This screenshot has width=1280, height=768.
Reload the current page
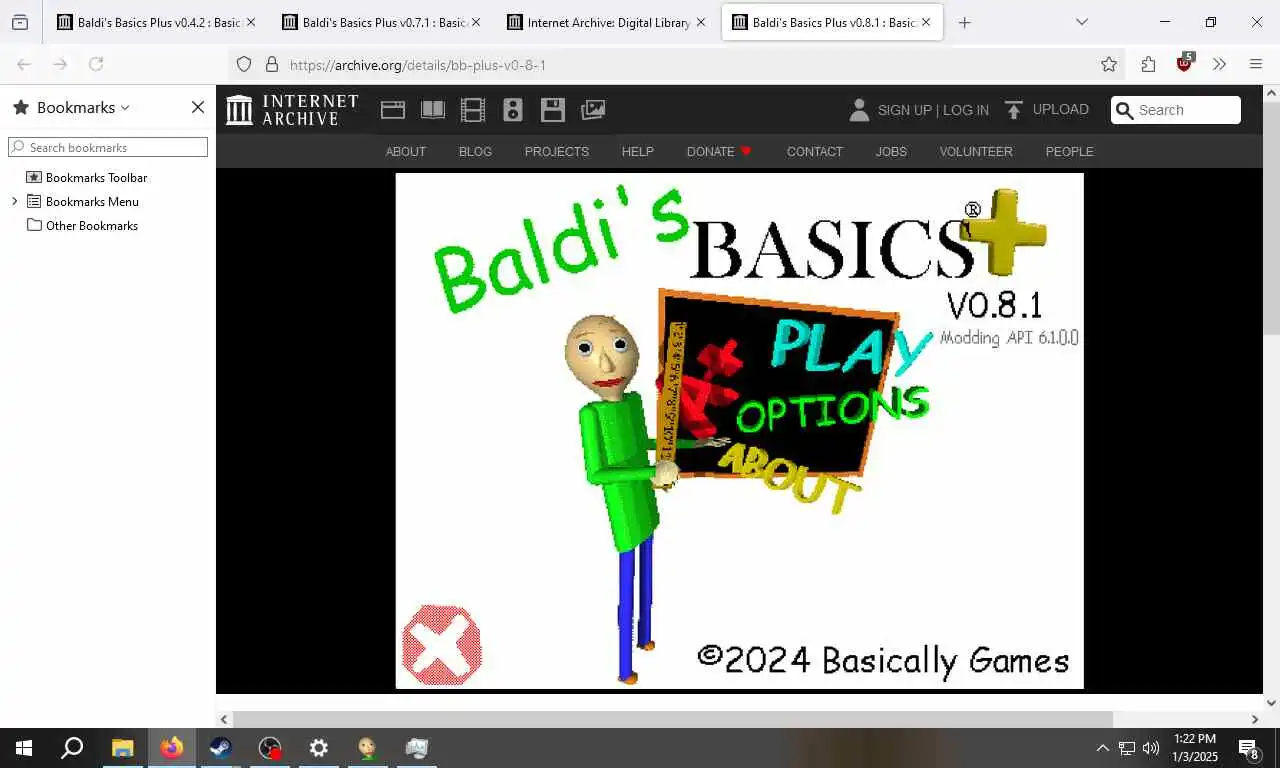[x=96, y=64]
